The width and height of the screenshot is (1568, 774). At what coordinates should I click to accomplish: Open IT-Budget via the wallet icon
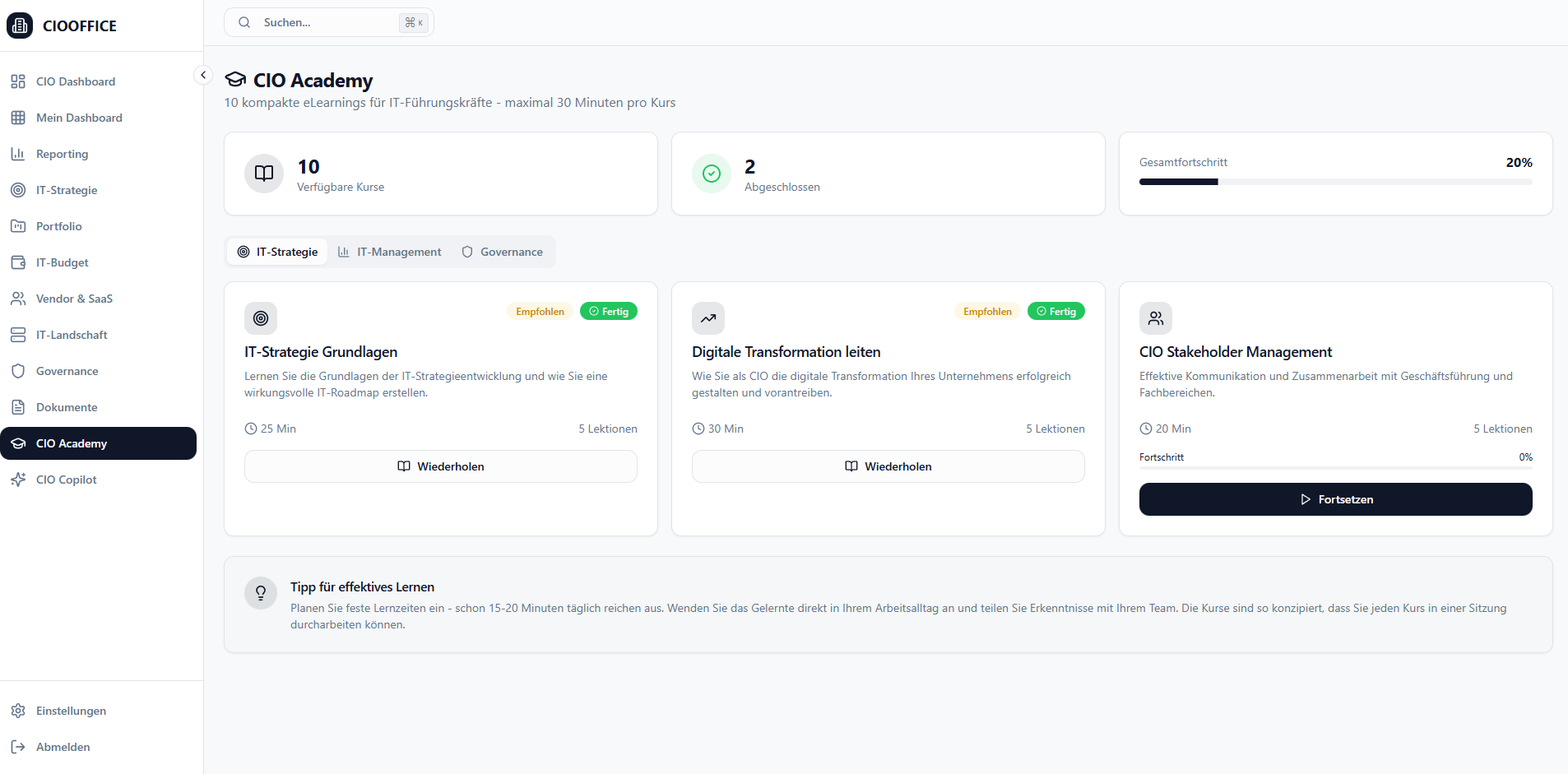(x=18, y=262)
